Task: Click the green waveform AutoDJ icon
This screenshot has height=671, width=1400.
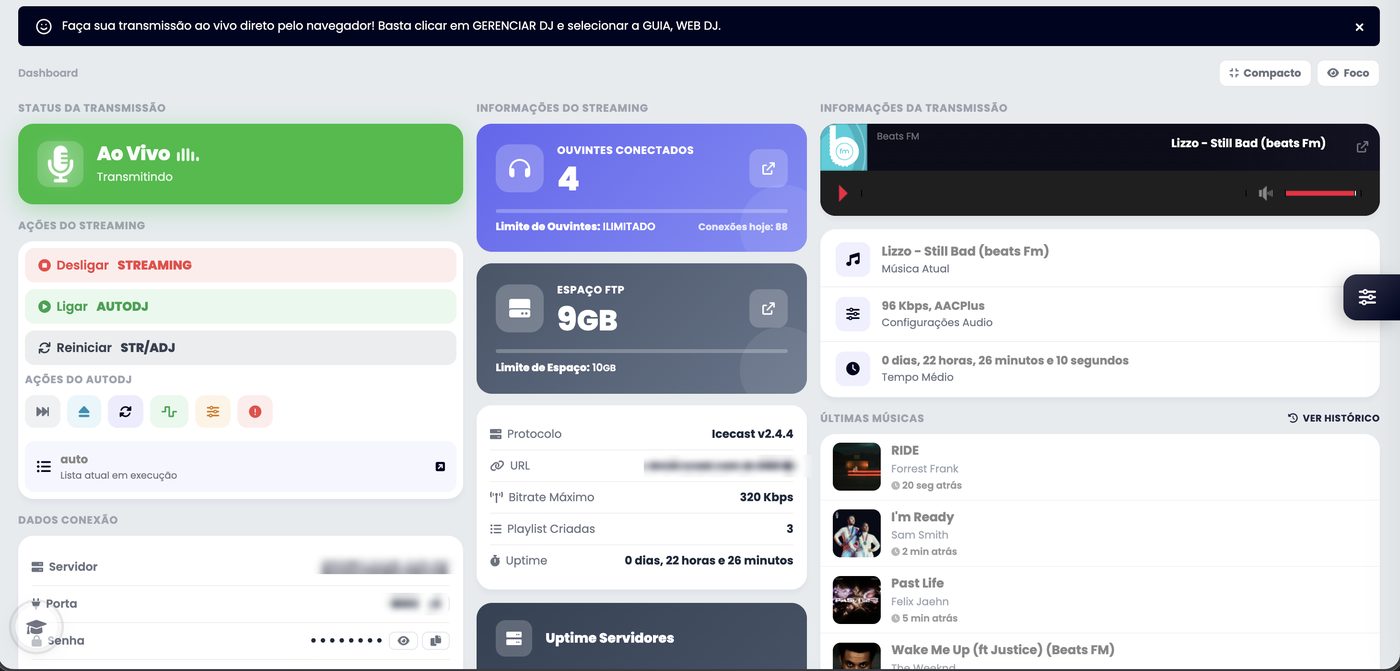Action: click(x=169, y=411)
